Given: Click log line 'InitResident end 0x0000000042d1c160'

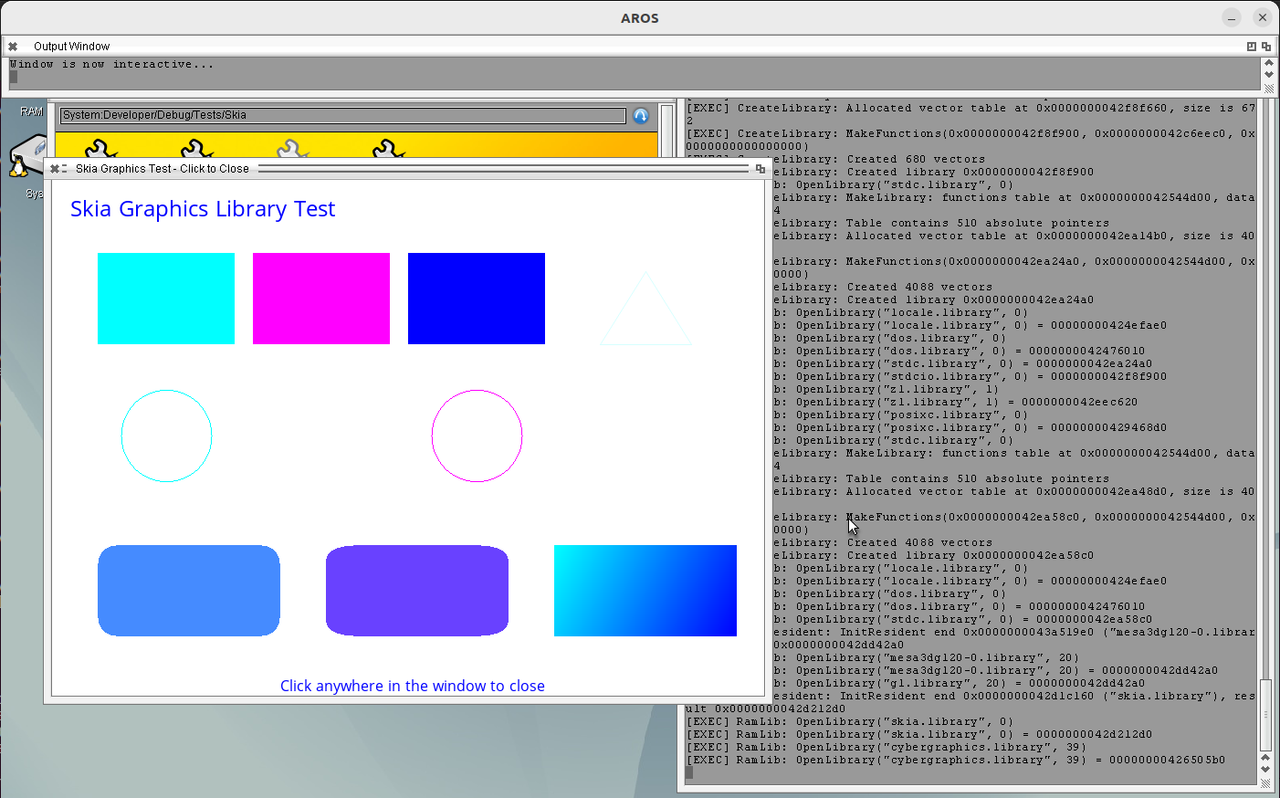Looking at the screenshot, I should tap(1014, 696).
